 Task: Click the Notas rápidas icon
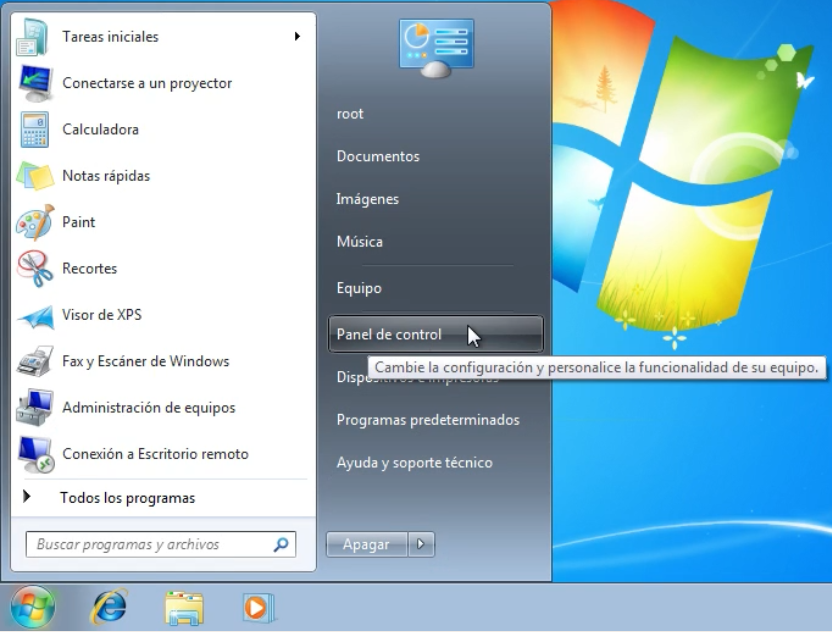[x=35, y=176]
